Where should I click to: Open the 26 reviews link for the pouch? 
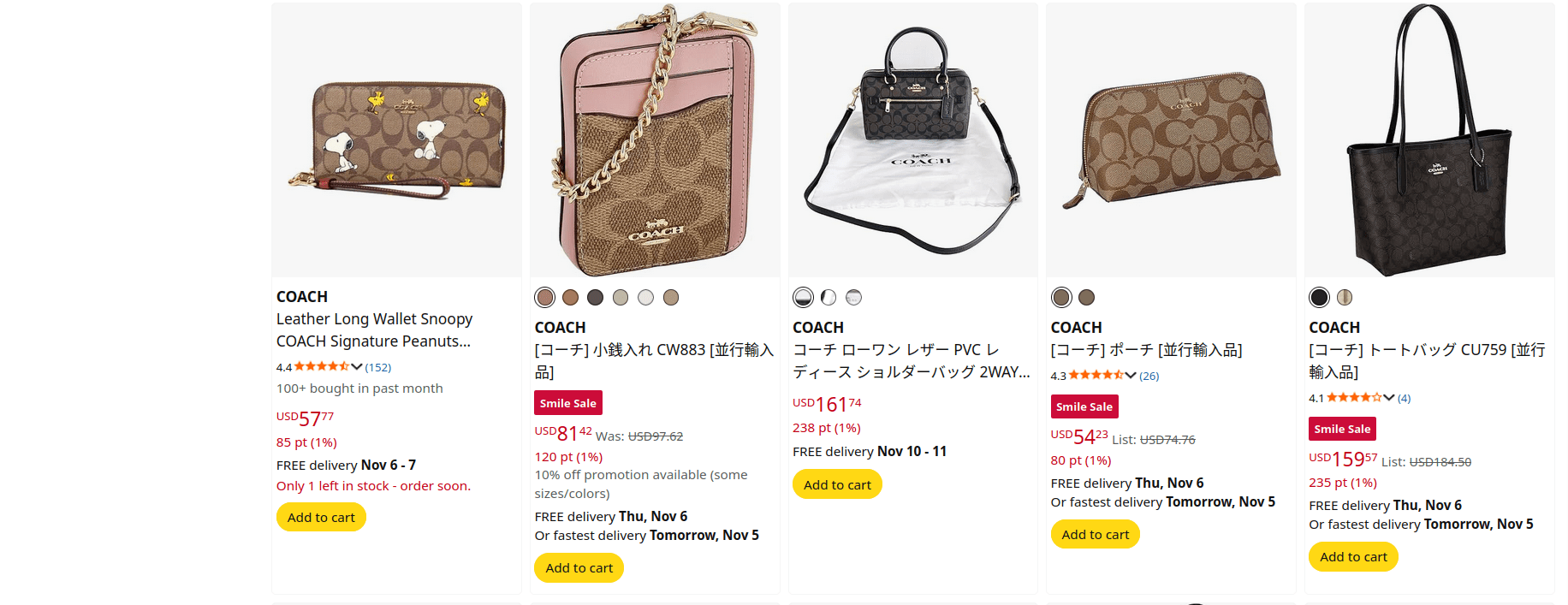click(1149, 377)
